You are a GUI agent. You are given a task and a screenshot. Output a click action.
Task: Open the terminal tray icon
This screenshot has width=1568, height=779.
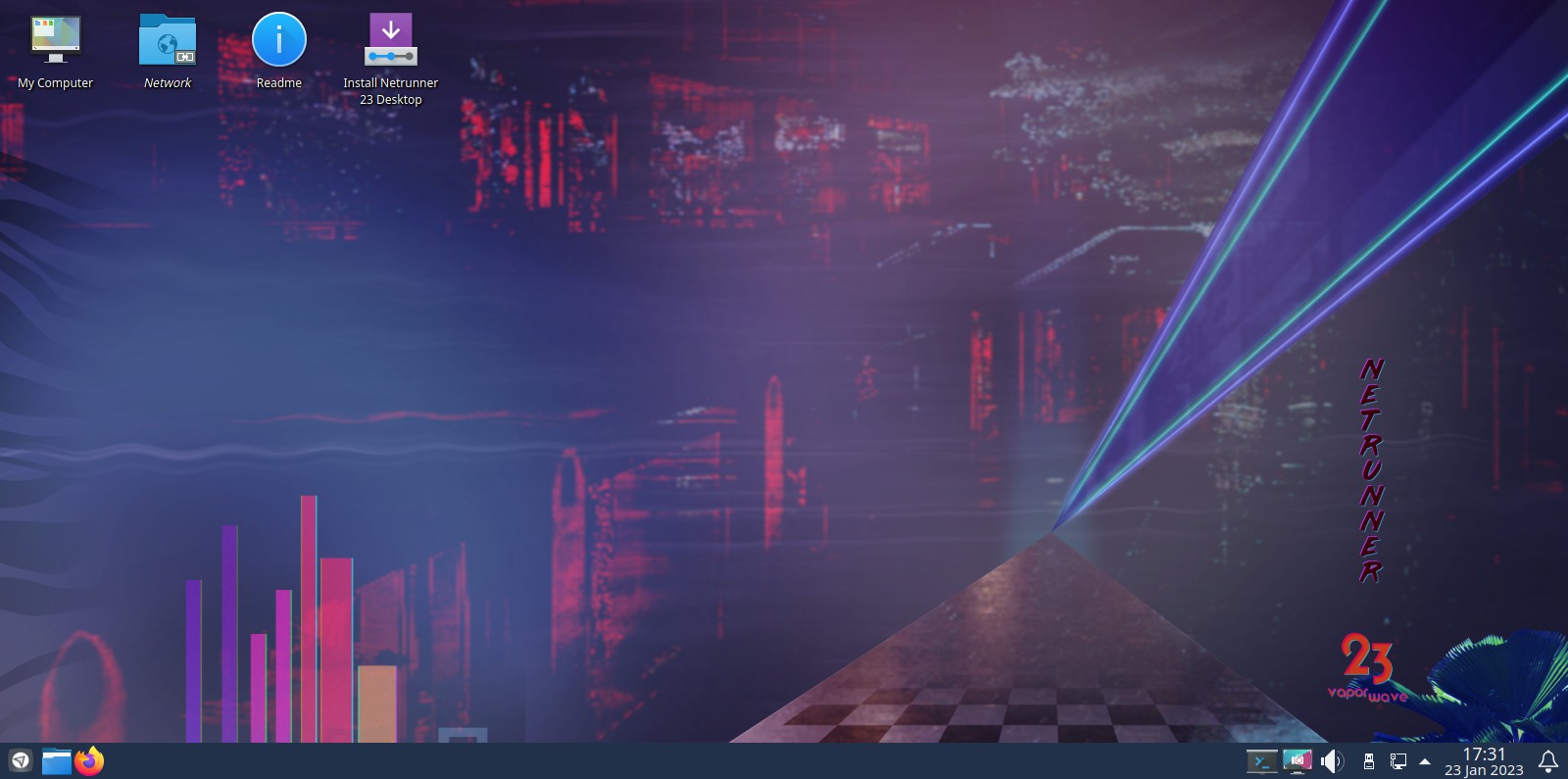(1261, 761)
